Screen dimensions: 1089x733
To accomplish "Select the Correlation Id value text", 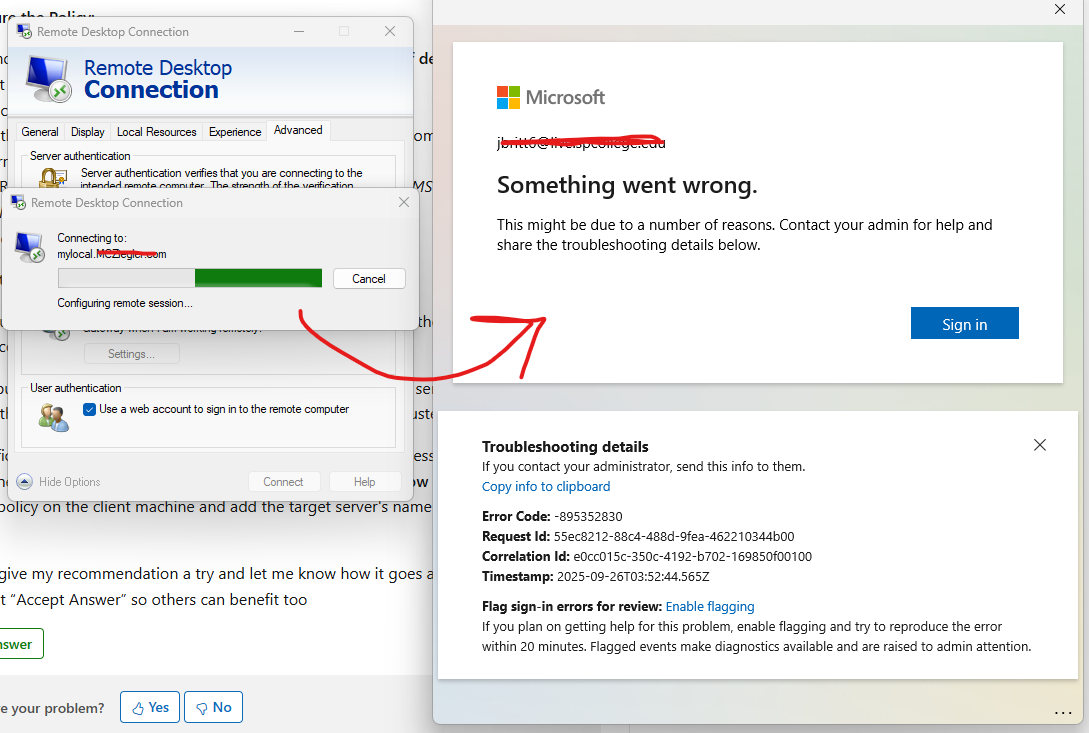I will click(692, 557).
